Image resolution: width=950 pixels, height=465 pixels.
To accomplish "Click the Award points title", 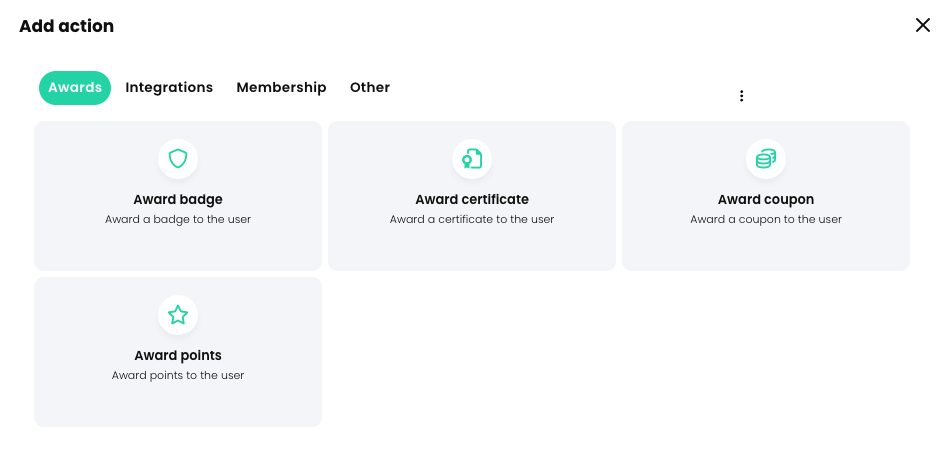I will point(178,355).
